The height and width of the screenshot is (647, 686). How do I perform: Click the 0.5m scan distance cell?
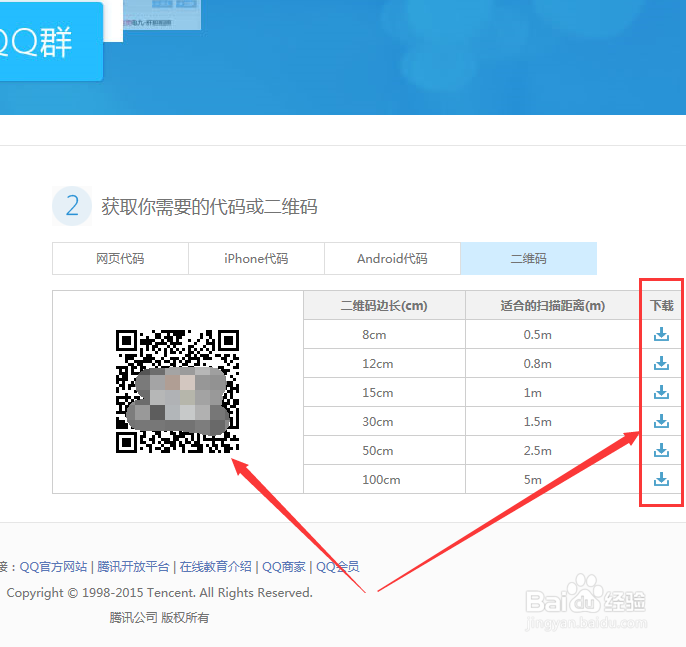(553, 335)
